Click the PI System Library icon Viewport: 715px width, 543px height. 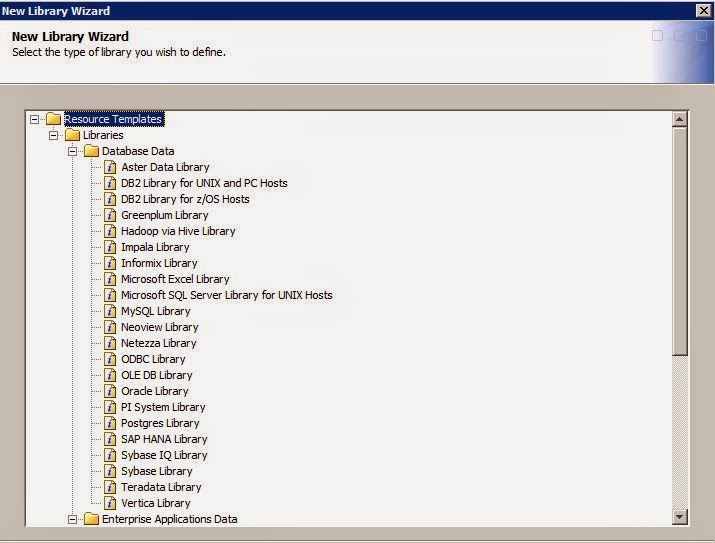click(x=110, y=407)
